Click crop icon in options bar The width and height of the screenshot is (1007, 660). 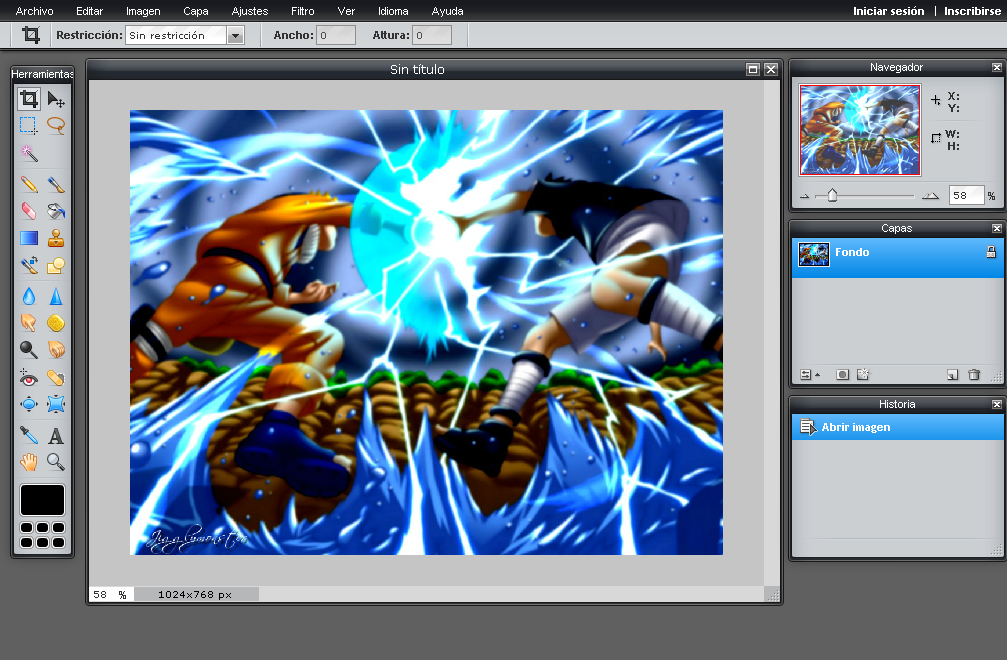click(x=31, y=35)
